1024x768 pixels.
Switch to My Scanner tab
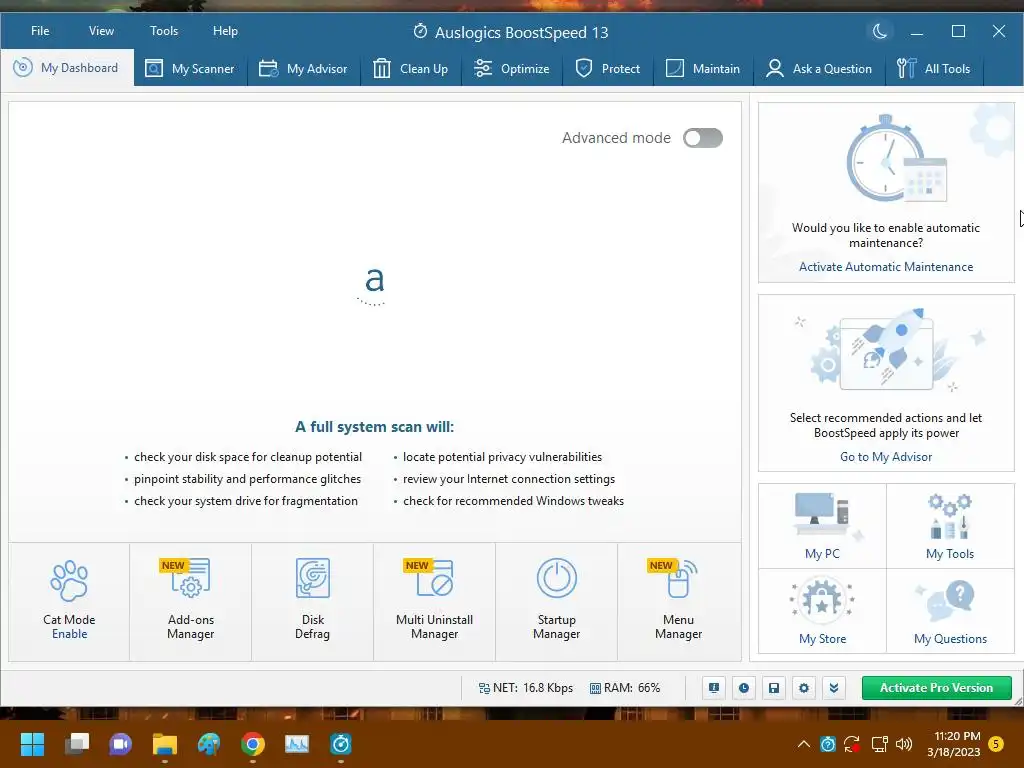(x=190, y=69)
